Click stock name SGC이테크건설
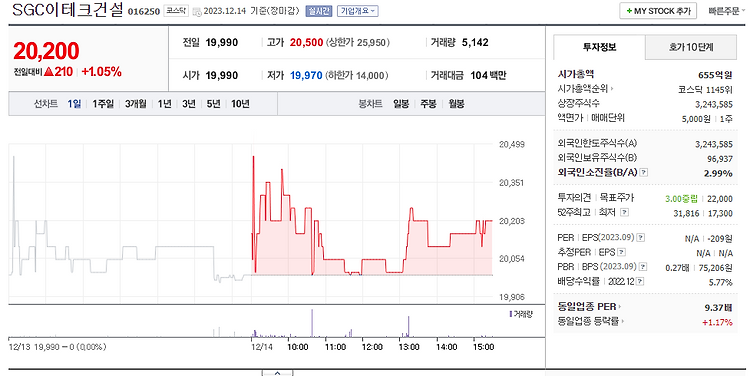The image size is (750, 376). [x=67, y=10]
